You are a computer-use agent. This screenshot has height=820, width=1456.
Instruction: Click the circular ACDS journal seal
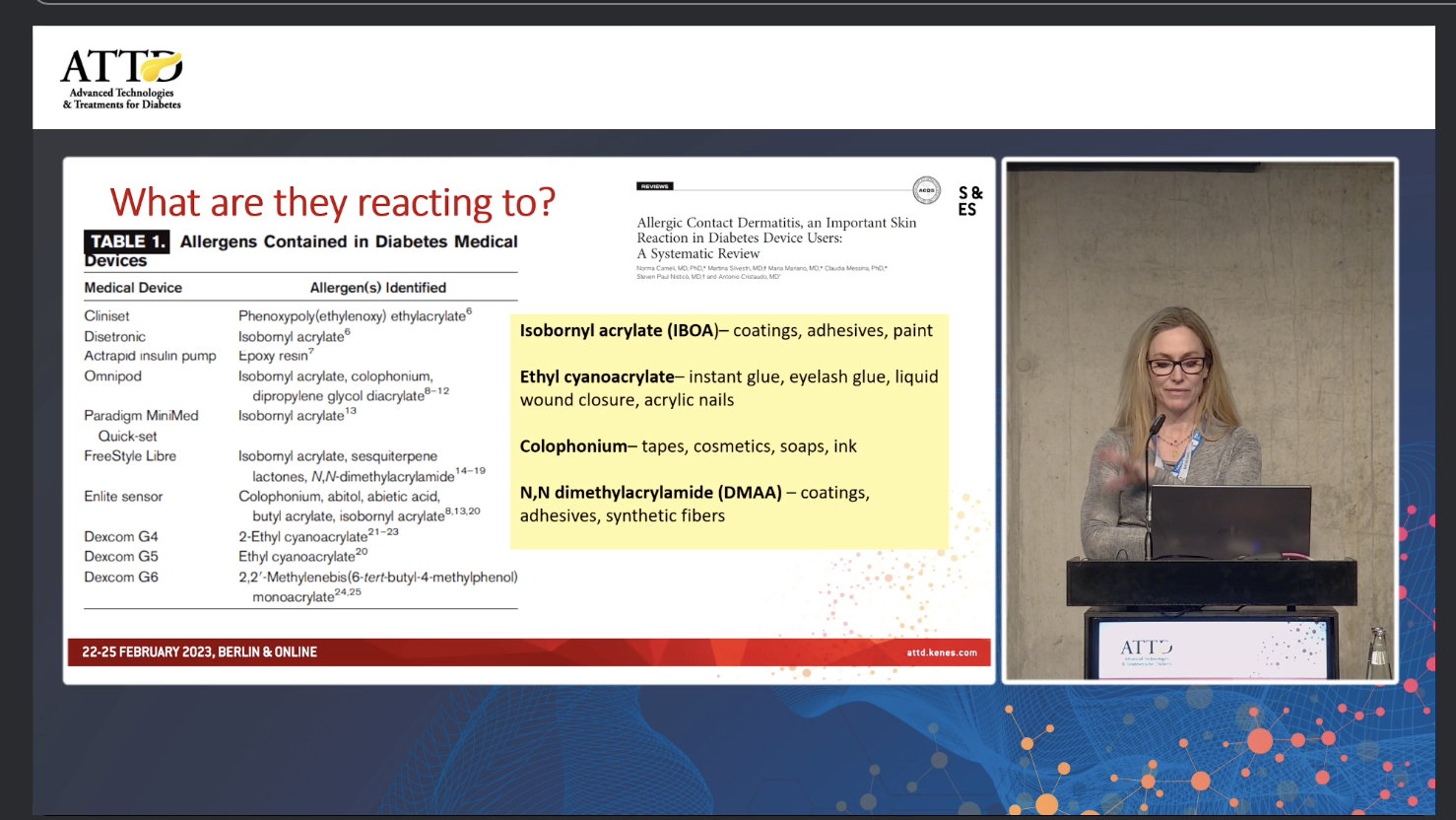point(926,190)
